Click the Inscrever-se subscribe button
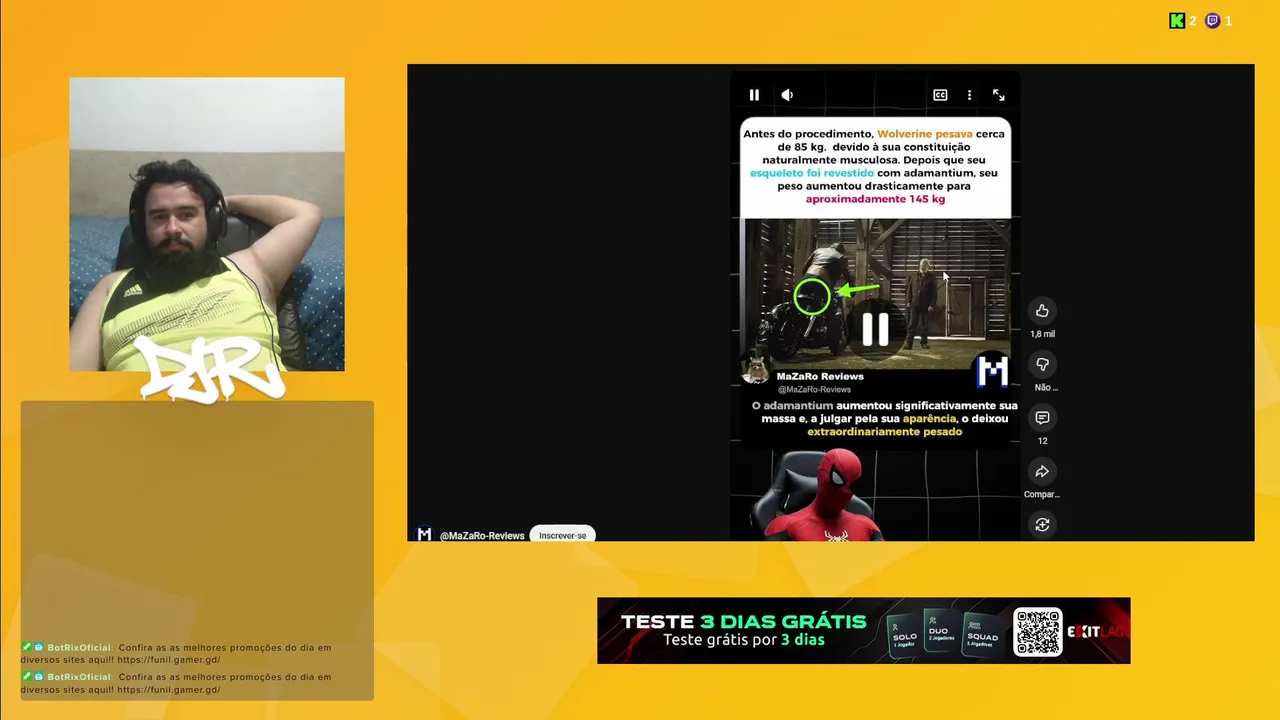This screenshot has height=720, width=1280. 562,535
